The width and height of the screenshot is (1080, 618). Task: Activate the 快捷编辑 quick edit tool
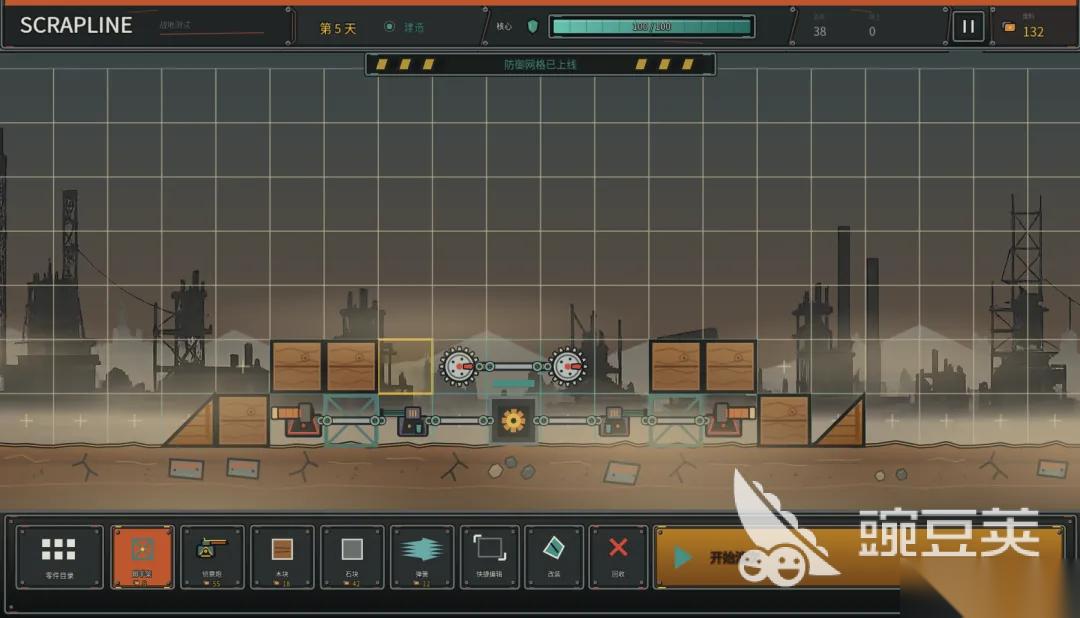click(x=490, y=557)
